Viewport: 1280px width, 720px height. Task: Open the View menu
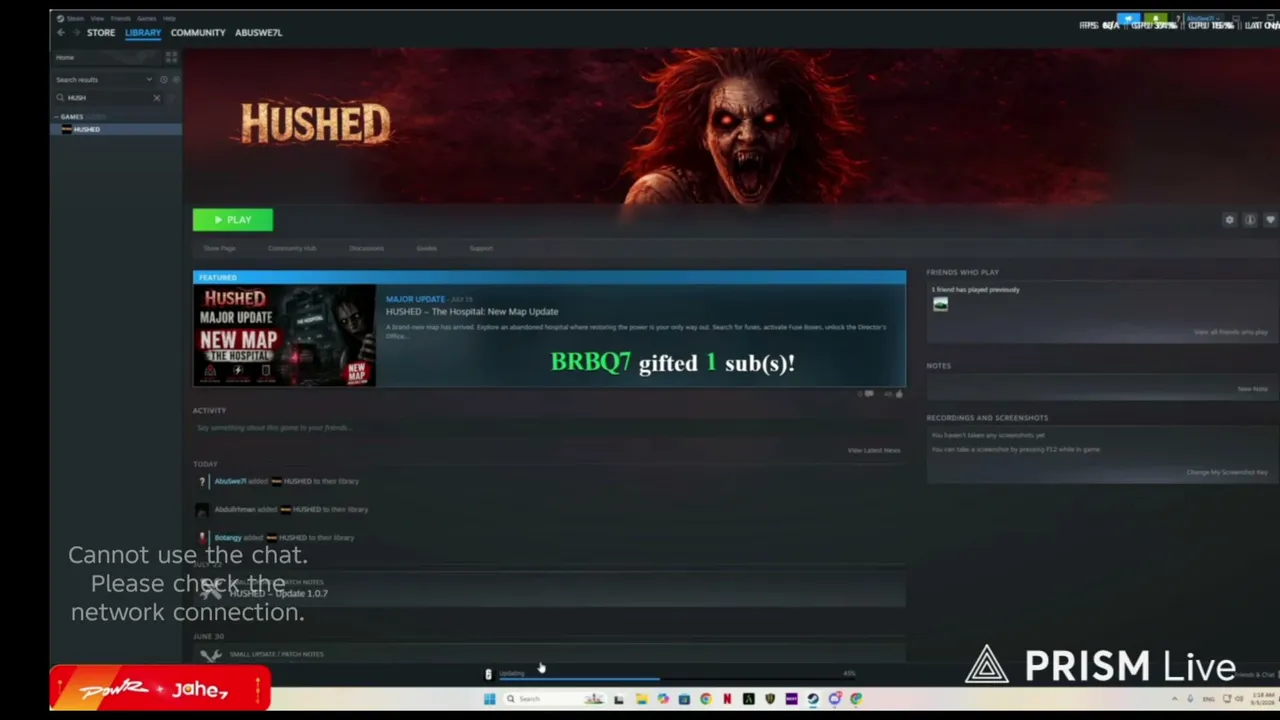[98, 18]
